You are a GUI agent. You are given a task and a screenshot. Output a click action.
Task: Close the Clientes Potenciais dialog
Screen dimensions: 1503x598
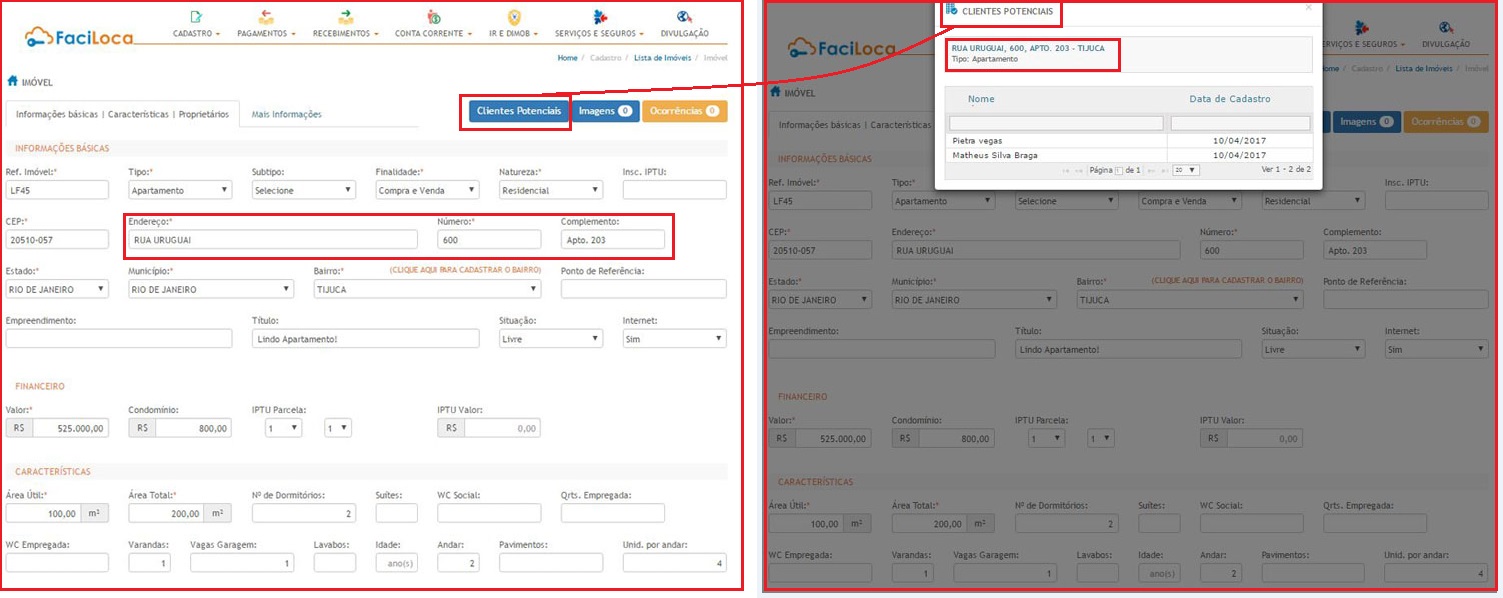click(x=1309, y=7)
